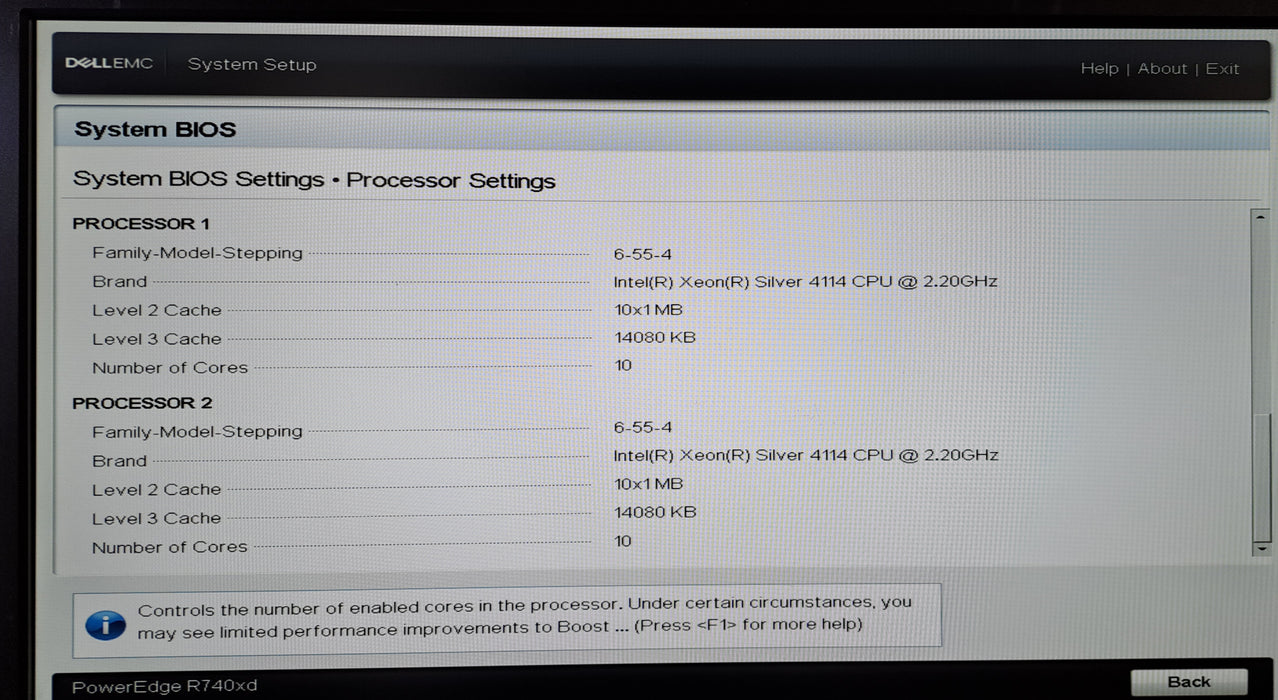Click Processor 2 Xeon Silver 4114 brand value

[806, 455]
